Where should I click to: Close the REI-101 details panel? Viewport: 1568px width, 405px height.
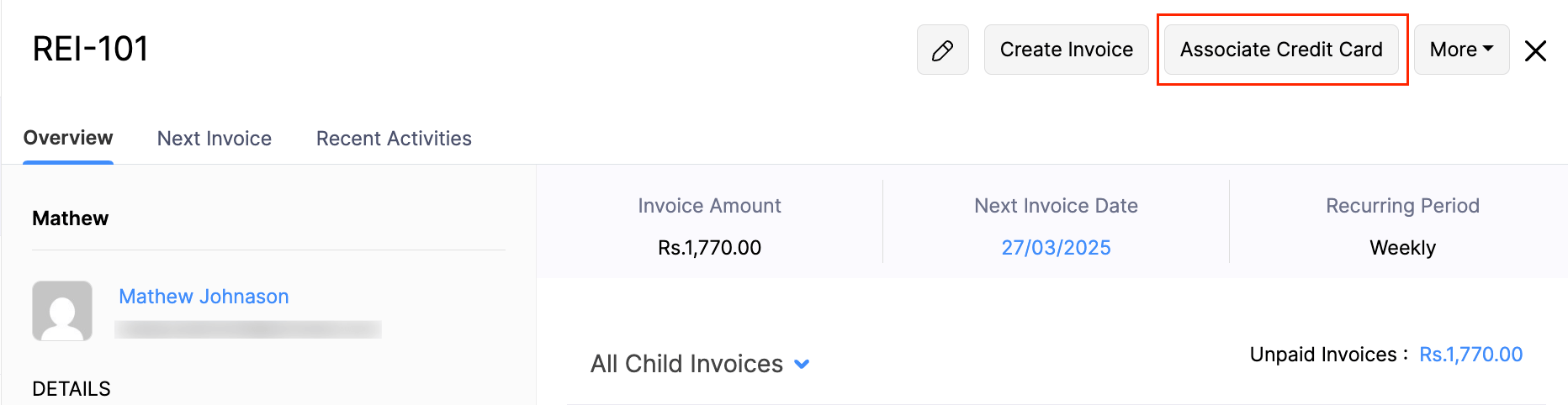(1535, 50)
